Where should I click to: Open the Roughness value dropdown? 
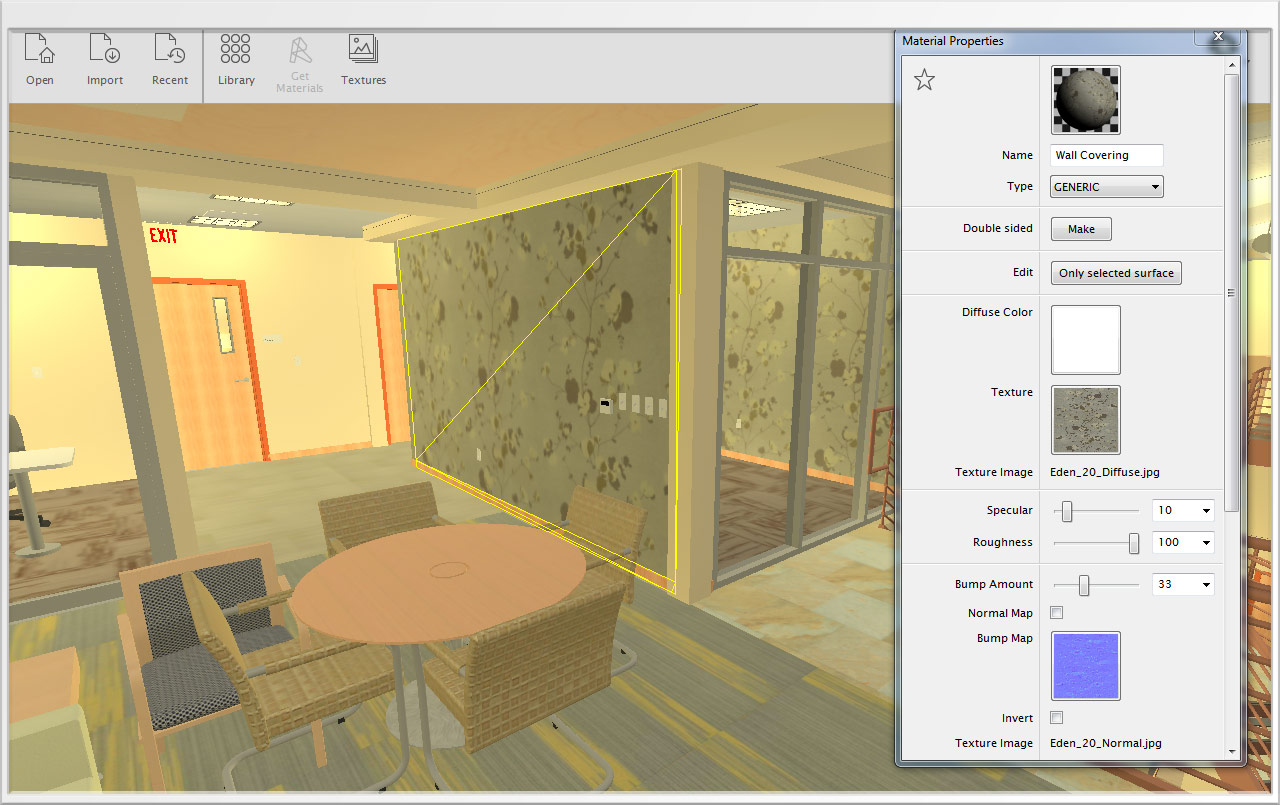pyautogui.click(x=1182, y=542)
